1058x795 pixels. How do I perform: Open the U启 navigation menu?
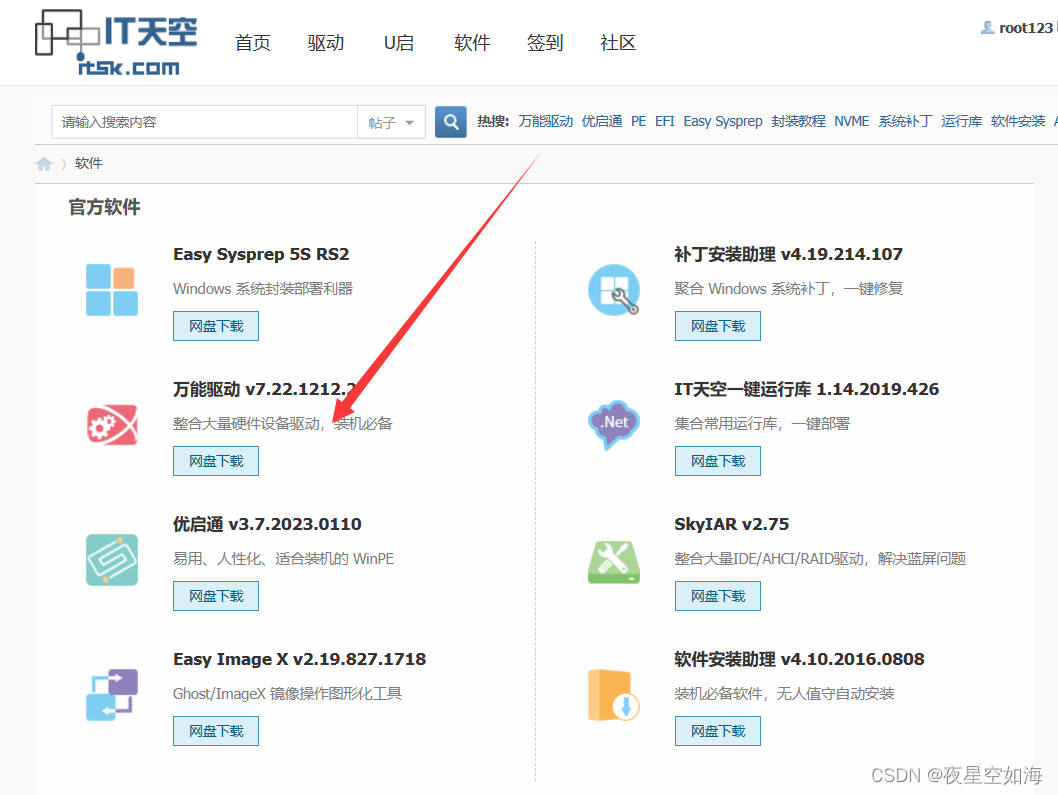click(x=399, y=43)
